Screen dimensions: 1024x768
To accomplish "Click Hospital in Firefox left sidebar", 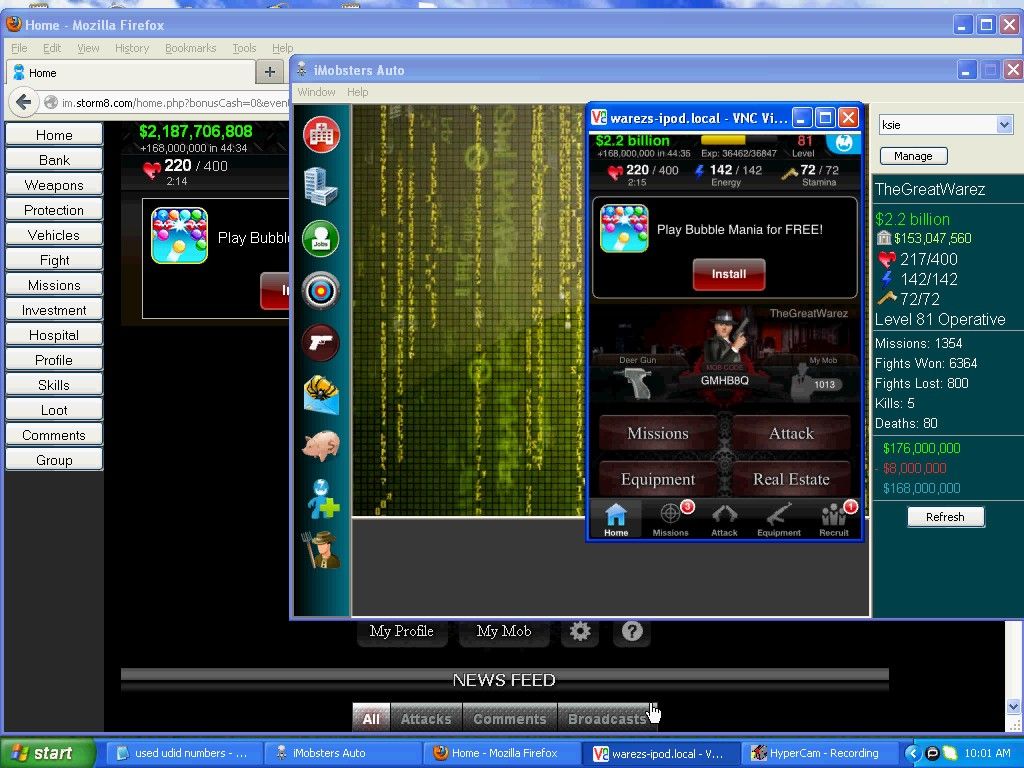I will [x=54, y=335].
